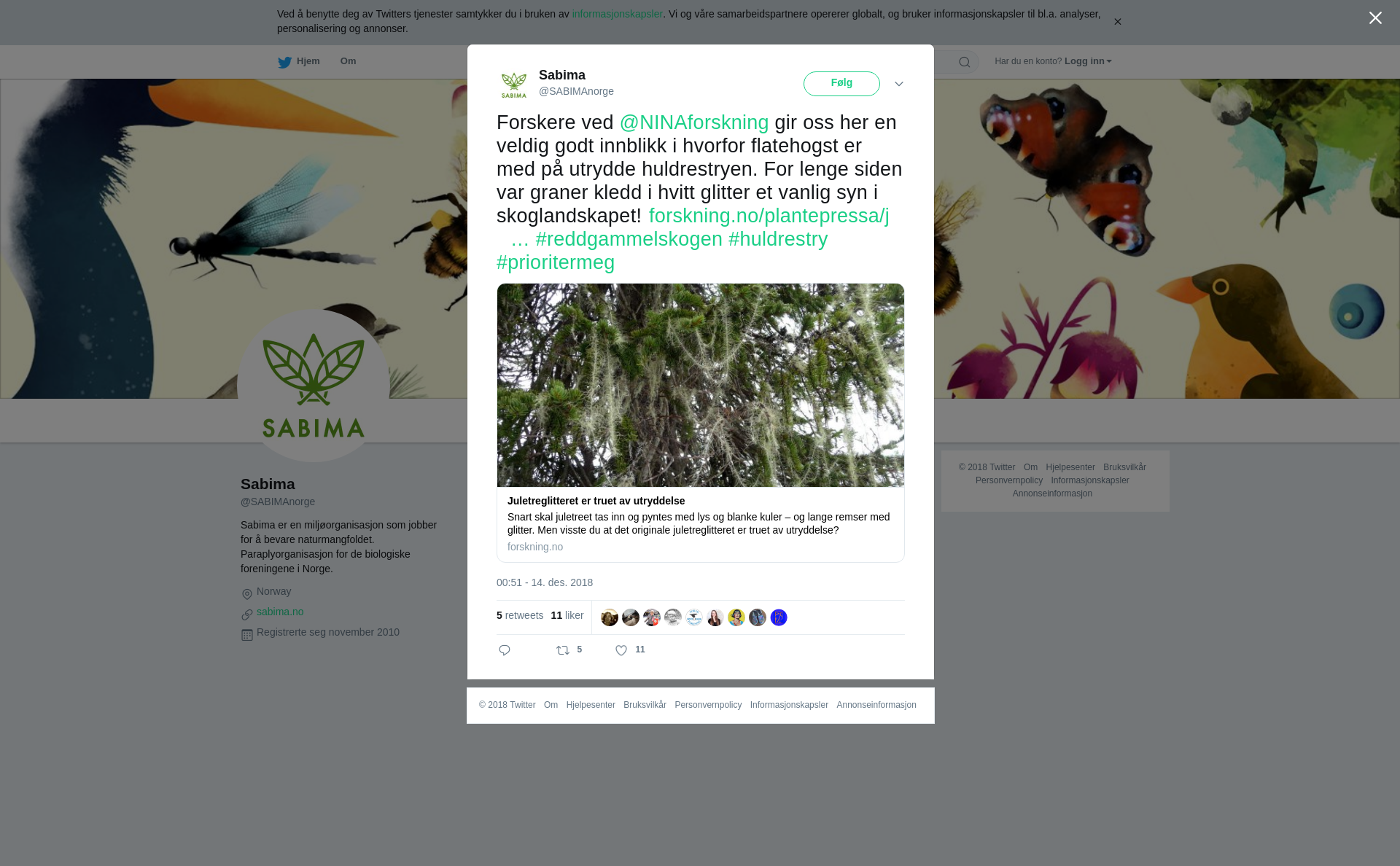
Task: Click the #reddgammelskogen hashtag
Action: [x=629, y=239]
